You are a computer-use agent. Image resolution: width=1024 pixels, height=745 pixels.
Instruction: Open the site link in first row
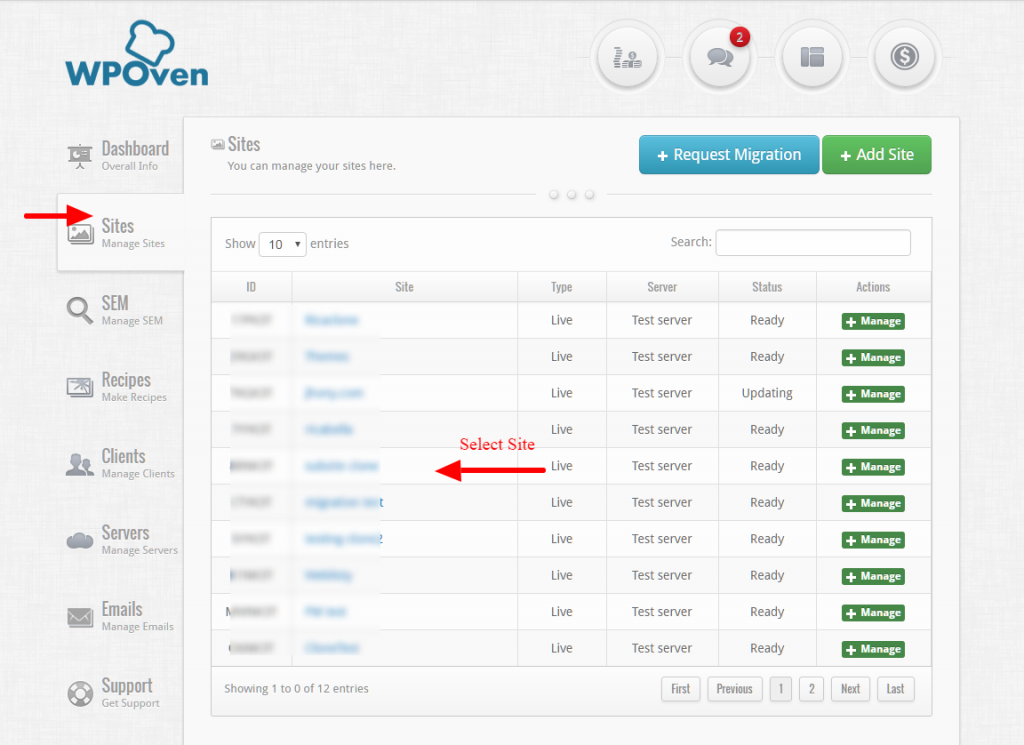[x=332, y=320]
